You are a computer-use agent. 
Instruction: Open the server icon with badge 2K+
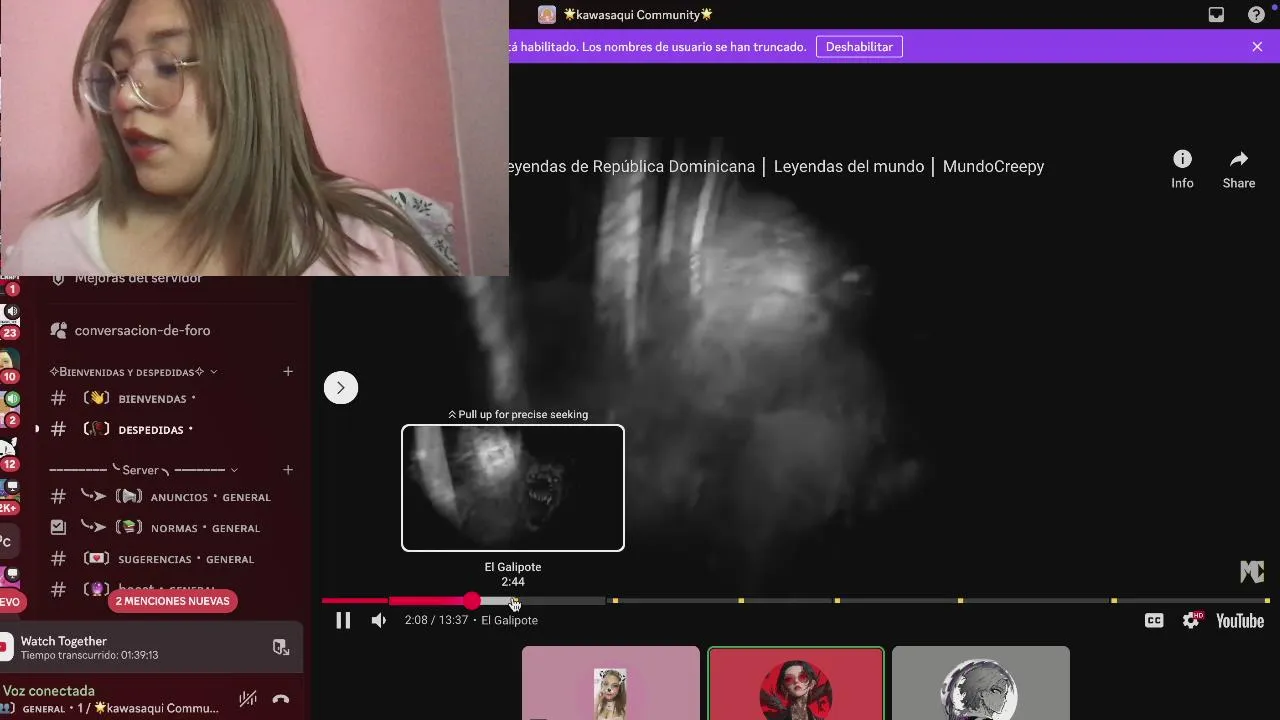click(10, 496)
